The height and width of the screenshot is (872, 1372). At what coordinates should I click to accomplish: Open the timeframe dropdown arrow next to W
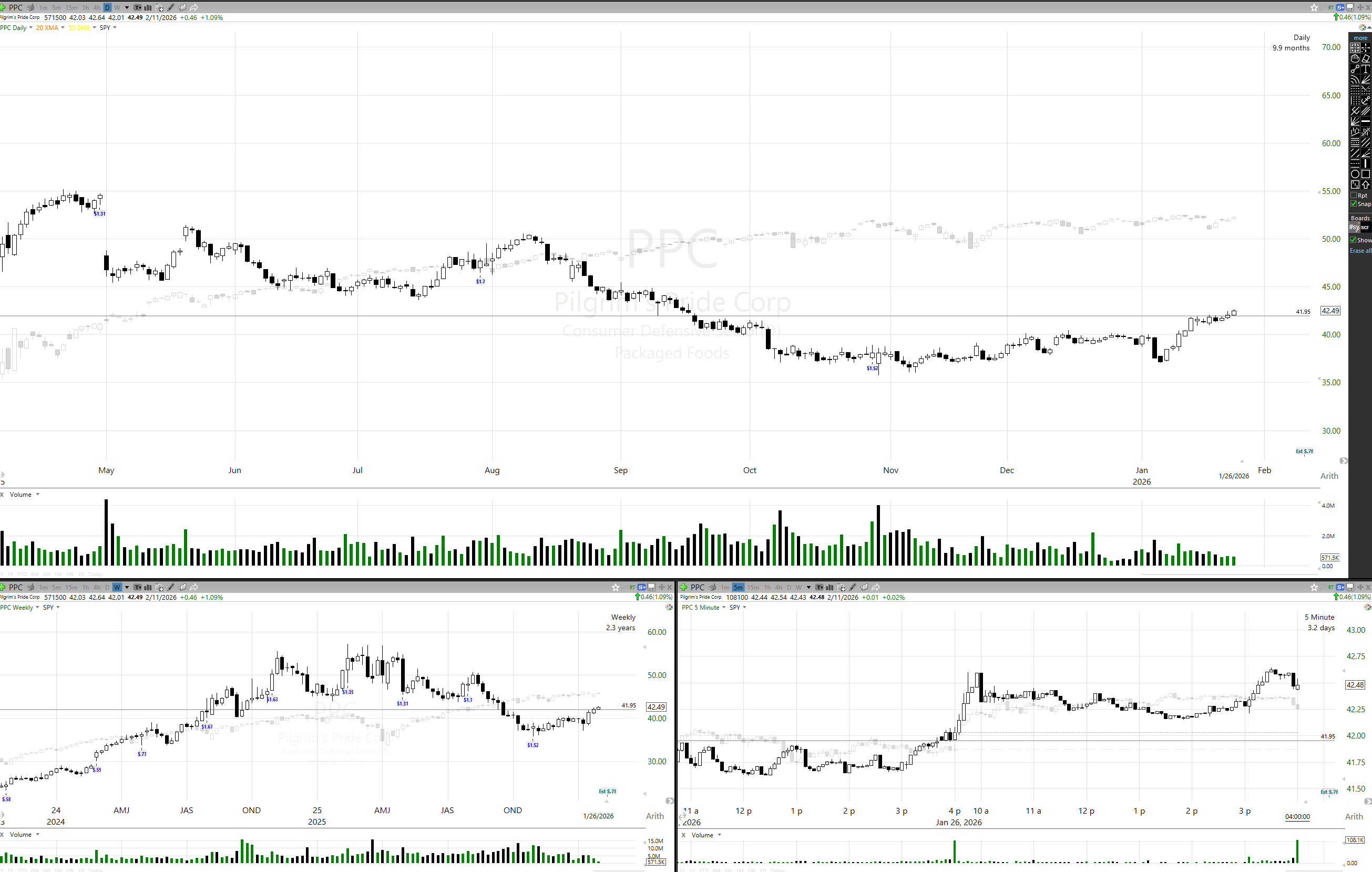127,7
